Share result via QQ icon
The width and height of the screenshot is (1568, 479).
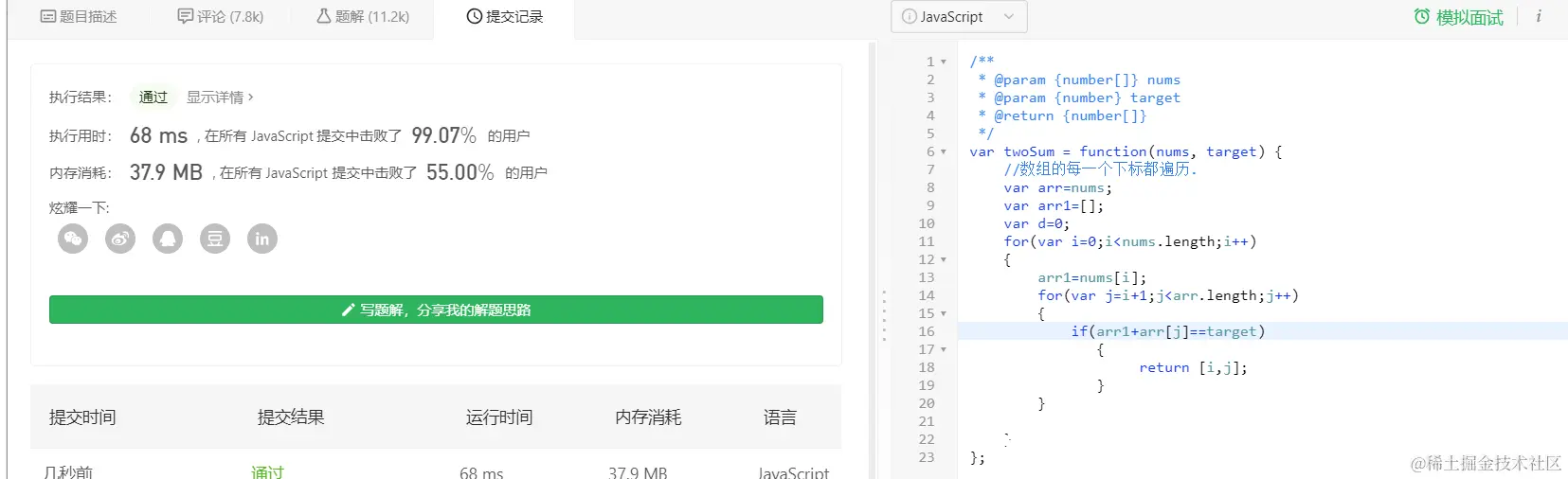[x=168, y=239]
